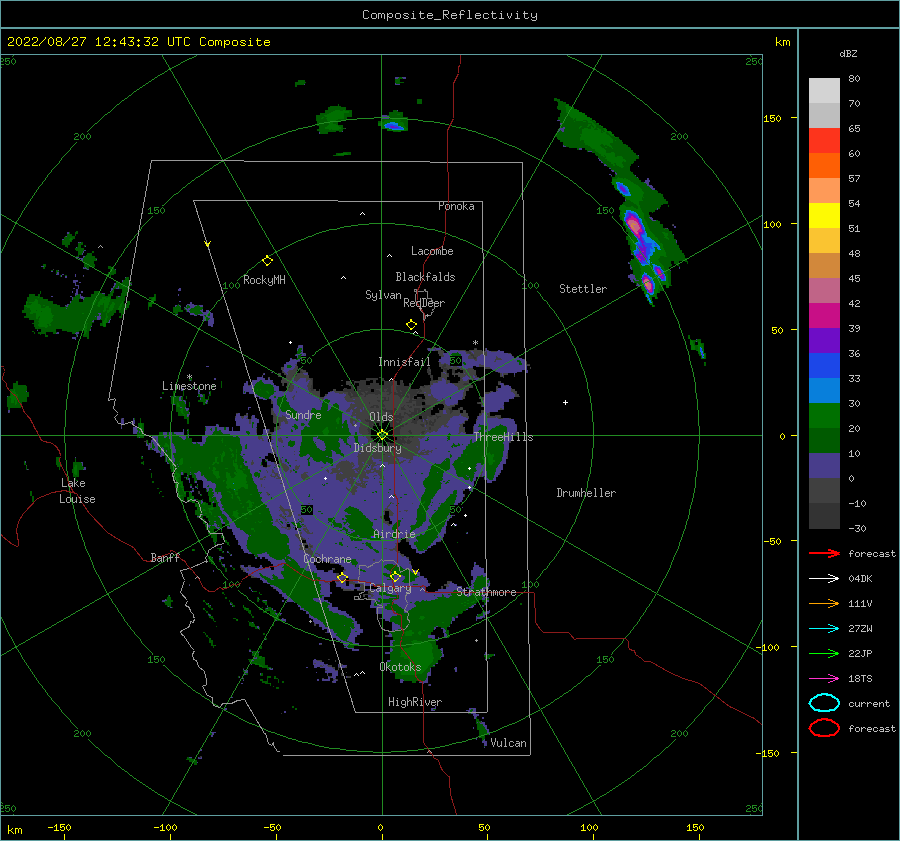Screen dimensions: 900x841
Task: Click the ThreeHills city label
Action: [x=503, y=437]
